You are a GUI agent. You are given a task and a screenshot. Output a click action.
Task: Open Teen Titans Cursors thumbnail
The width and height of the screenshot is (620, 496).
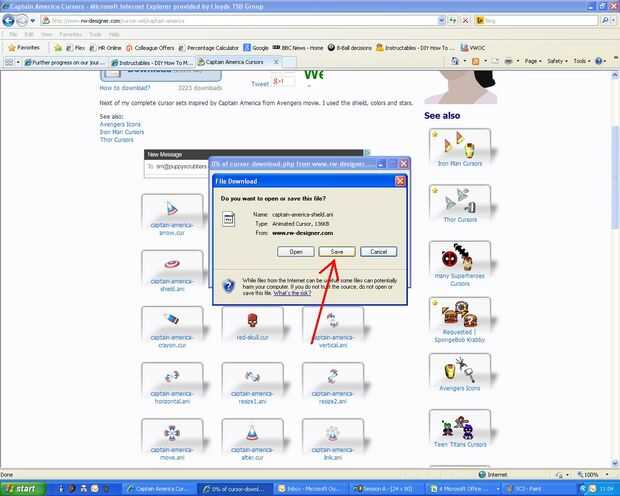(x=459, y=429)
